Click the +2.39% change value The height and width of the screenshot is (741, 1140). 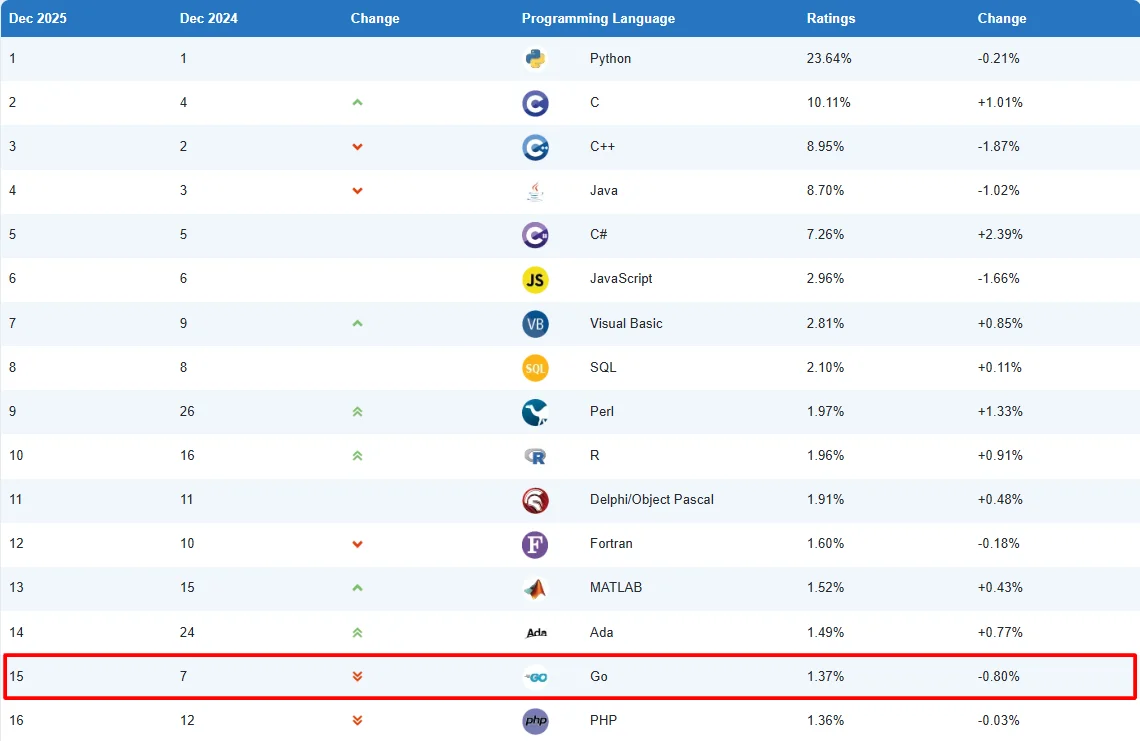1000,234
